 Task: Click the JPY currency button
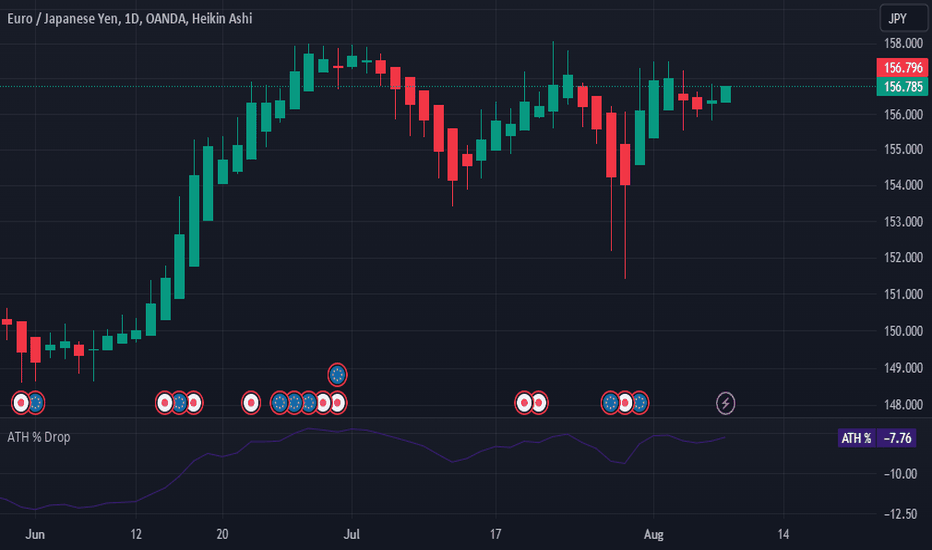pos(902,18)
